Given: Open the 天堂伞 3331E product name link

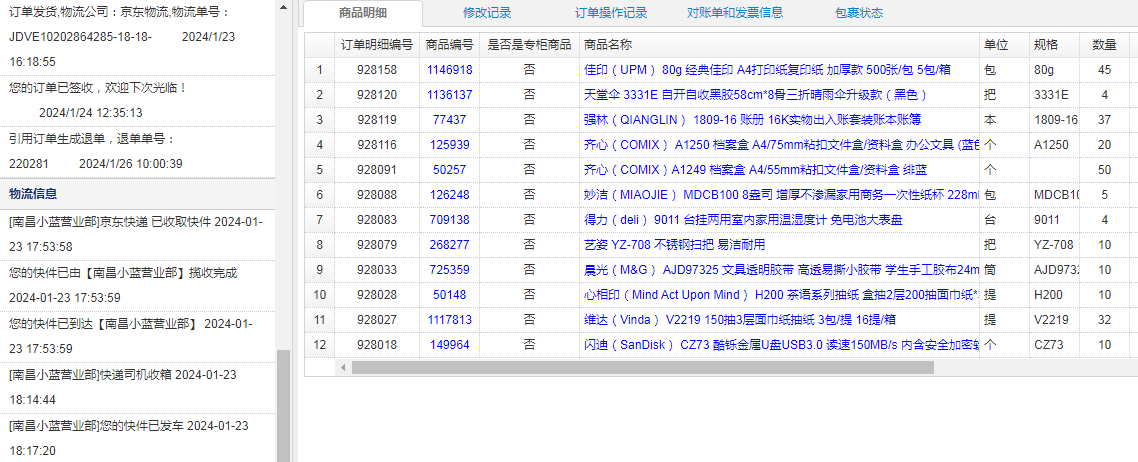Looking at the screenshot, I should (756, 95).
